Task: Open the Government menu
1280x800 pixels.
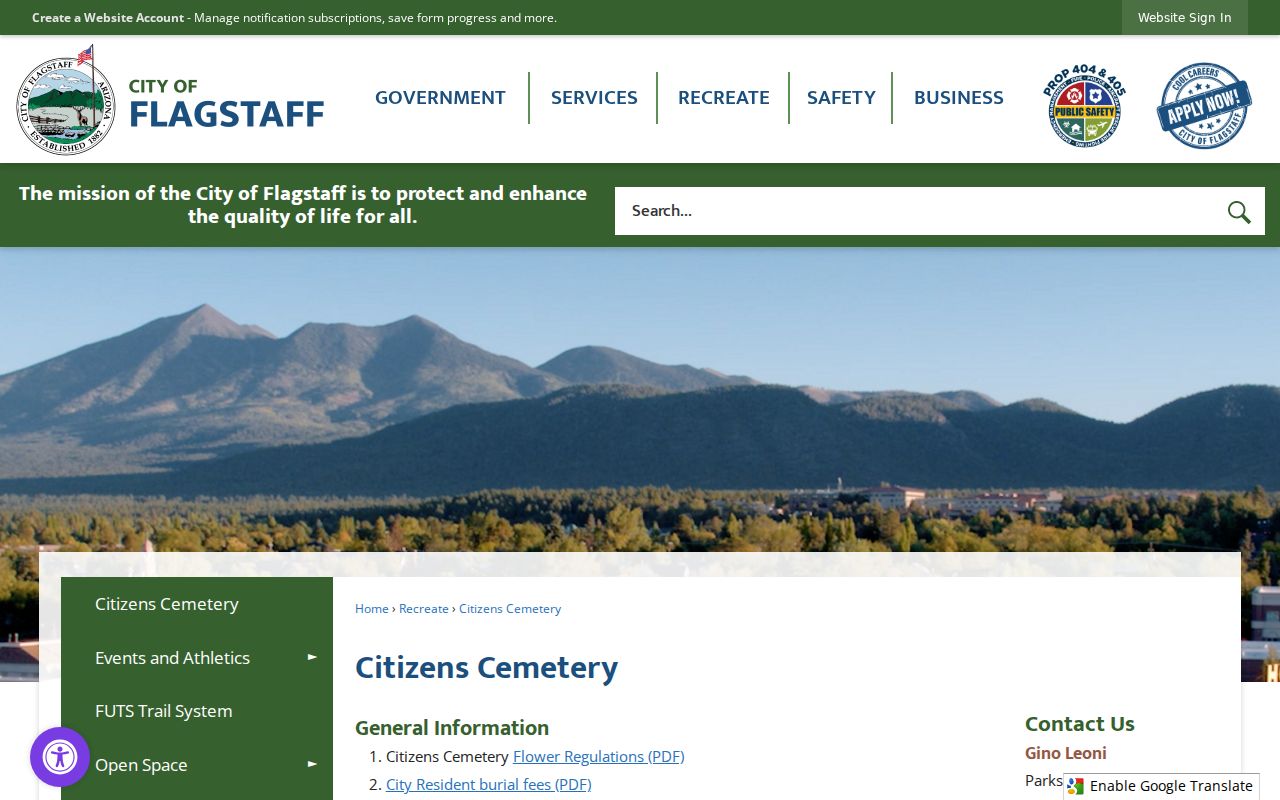Action: 440,98
